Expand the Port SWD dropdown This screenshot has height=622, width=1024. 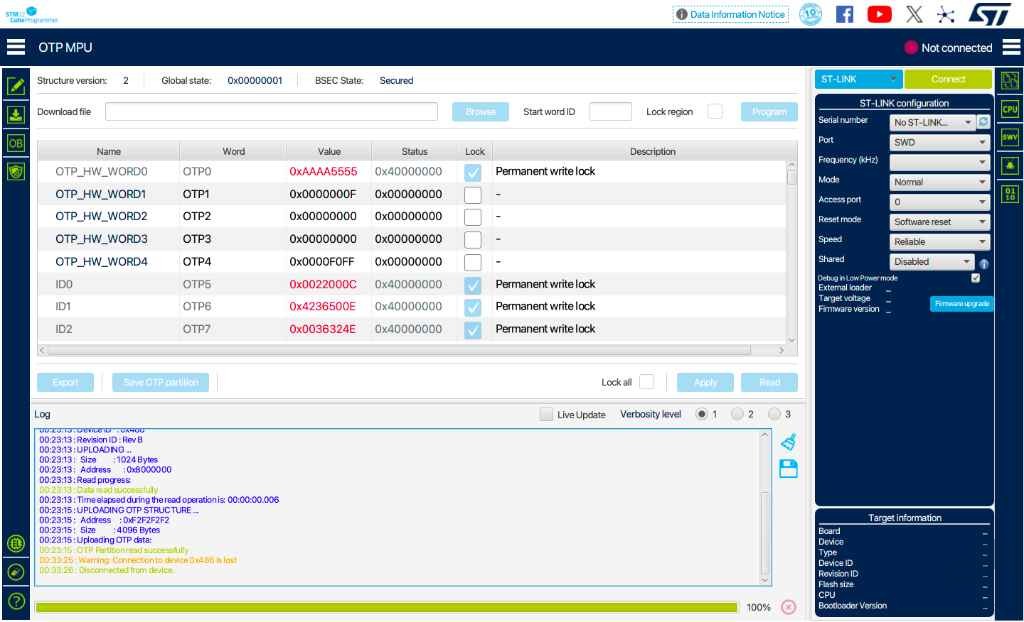coord(939,142)
